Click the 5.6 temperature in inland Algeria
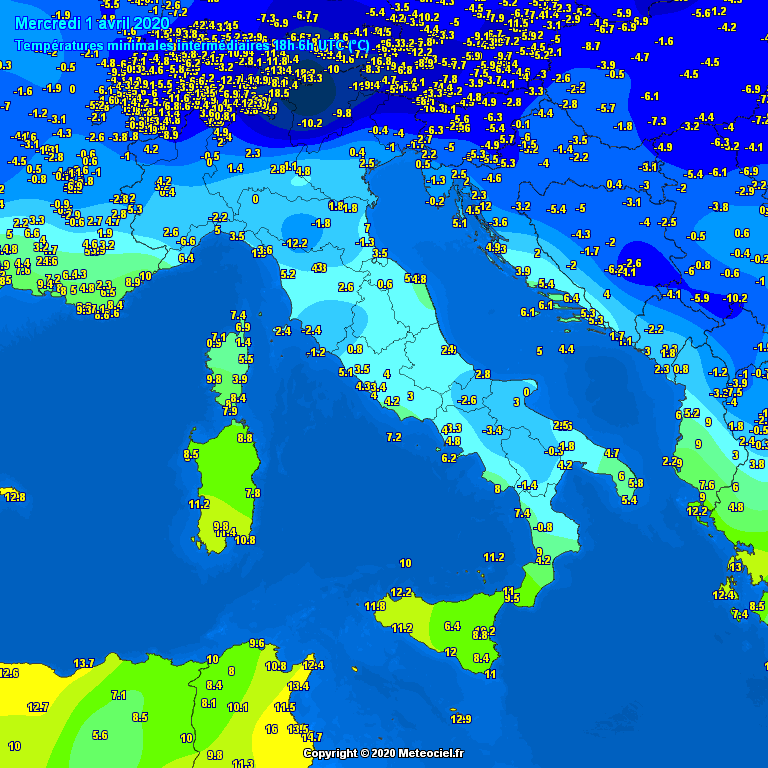The image size is (768, 768). click(x=99, y=735)
